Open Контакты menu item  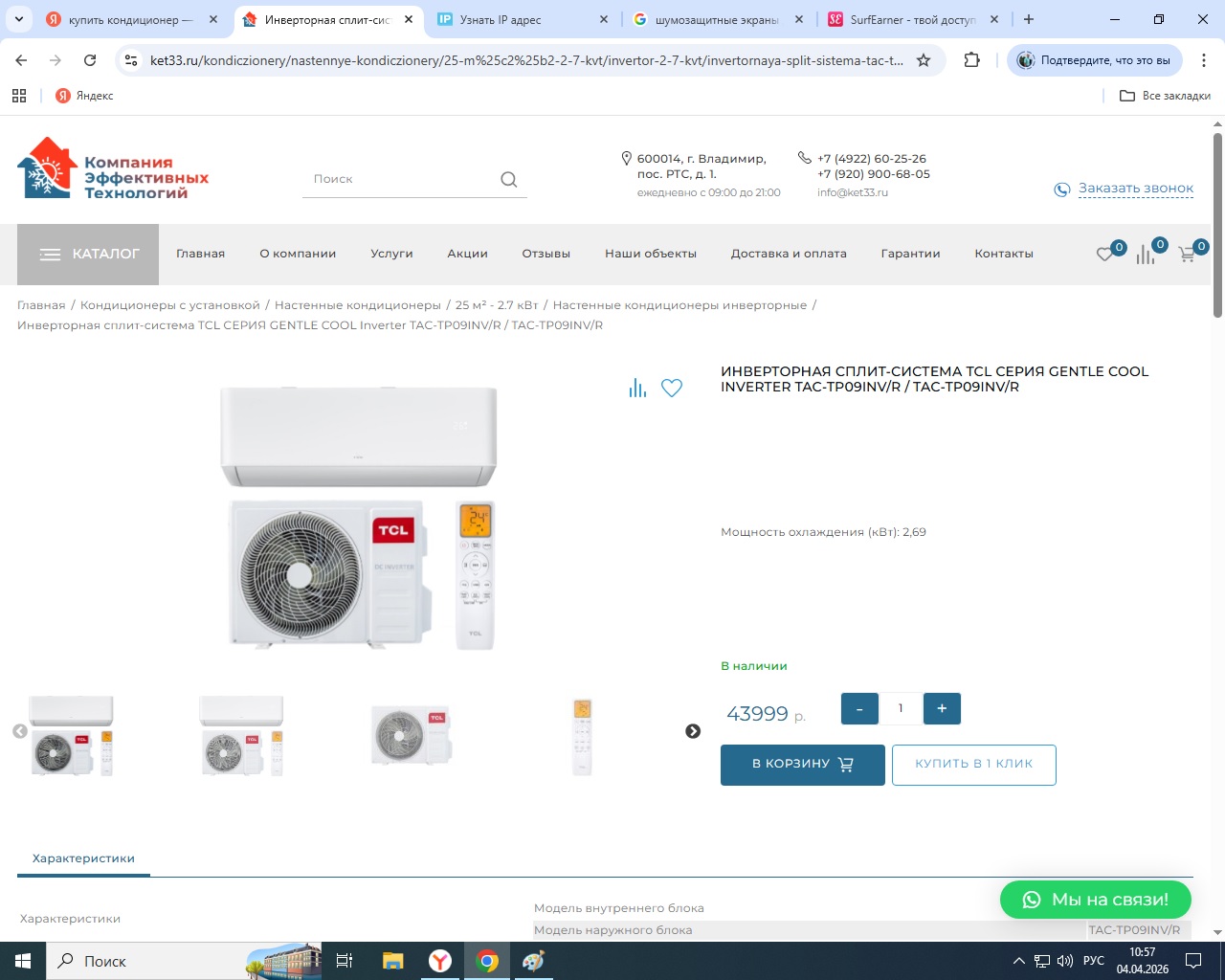click(1004, 254)
